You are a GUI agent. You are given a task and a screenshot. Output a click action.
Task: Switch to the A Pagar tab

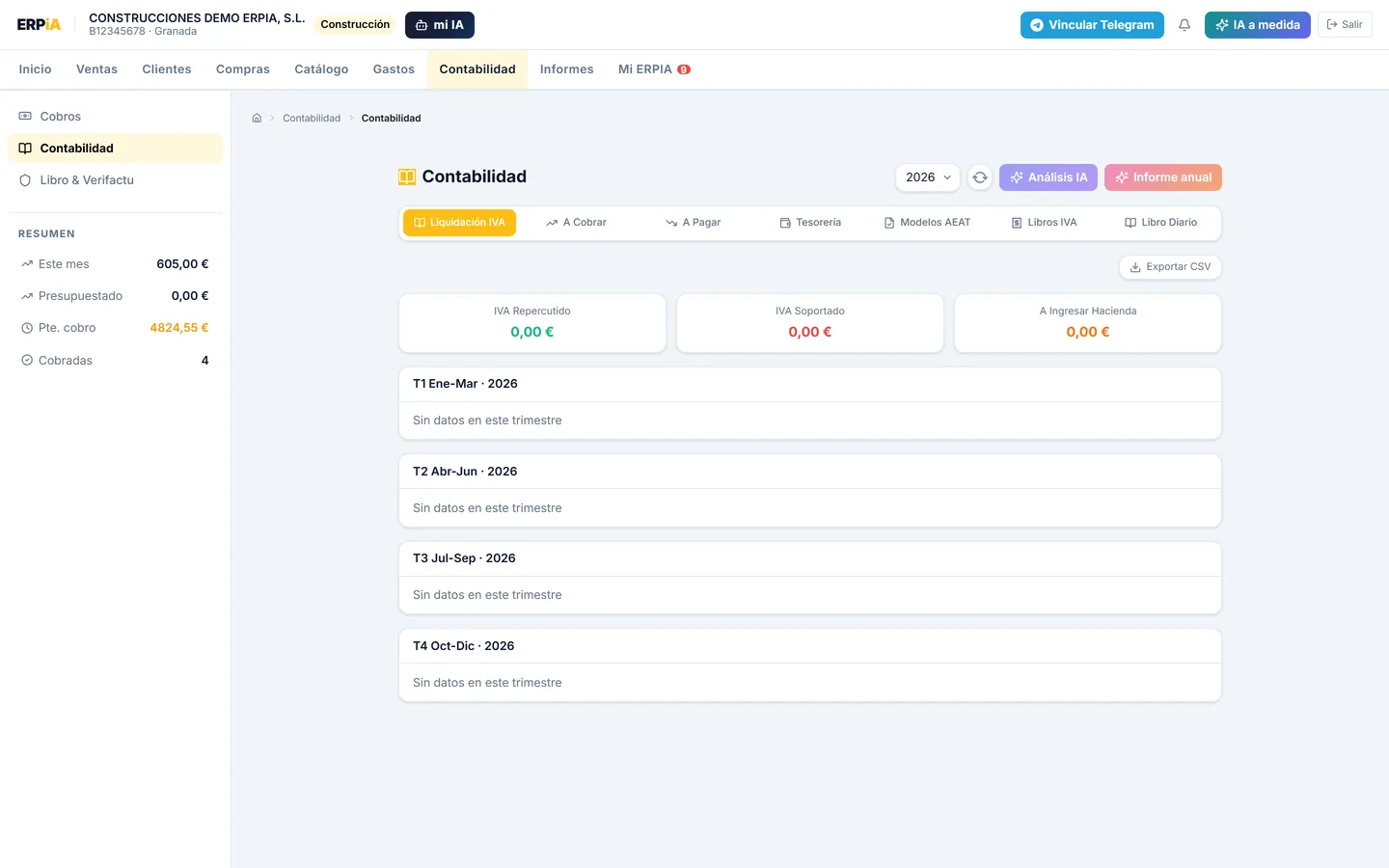point(693,223)
